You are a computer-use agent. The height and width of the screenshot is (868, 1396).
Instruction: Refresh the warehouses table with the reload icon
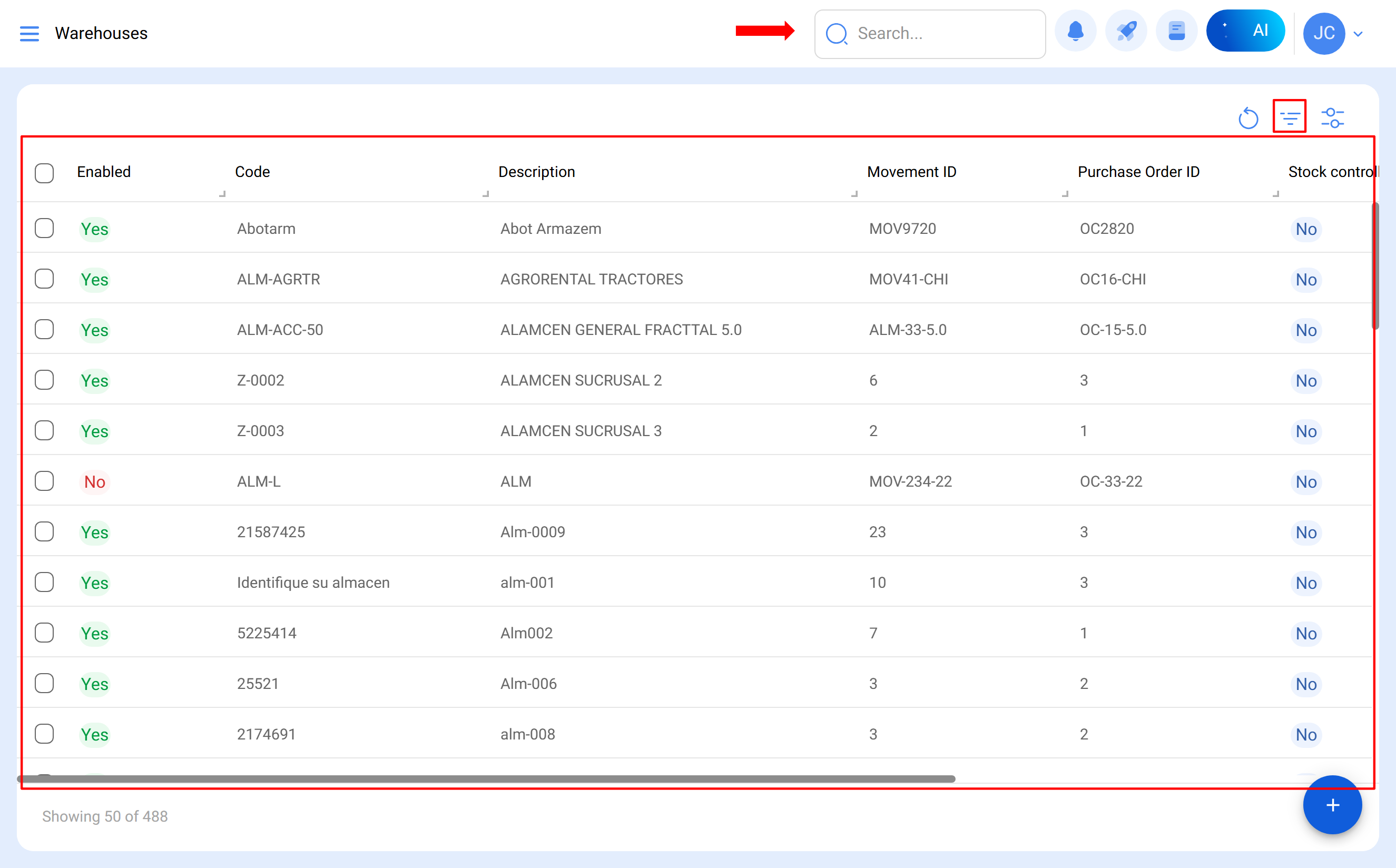tap(1248, 117)
